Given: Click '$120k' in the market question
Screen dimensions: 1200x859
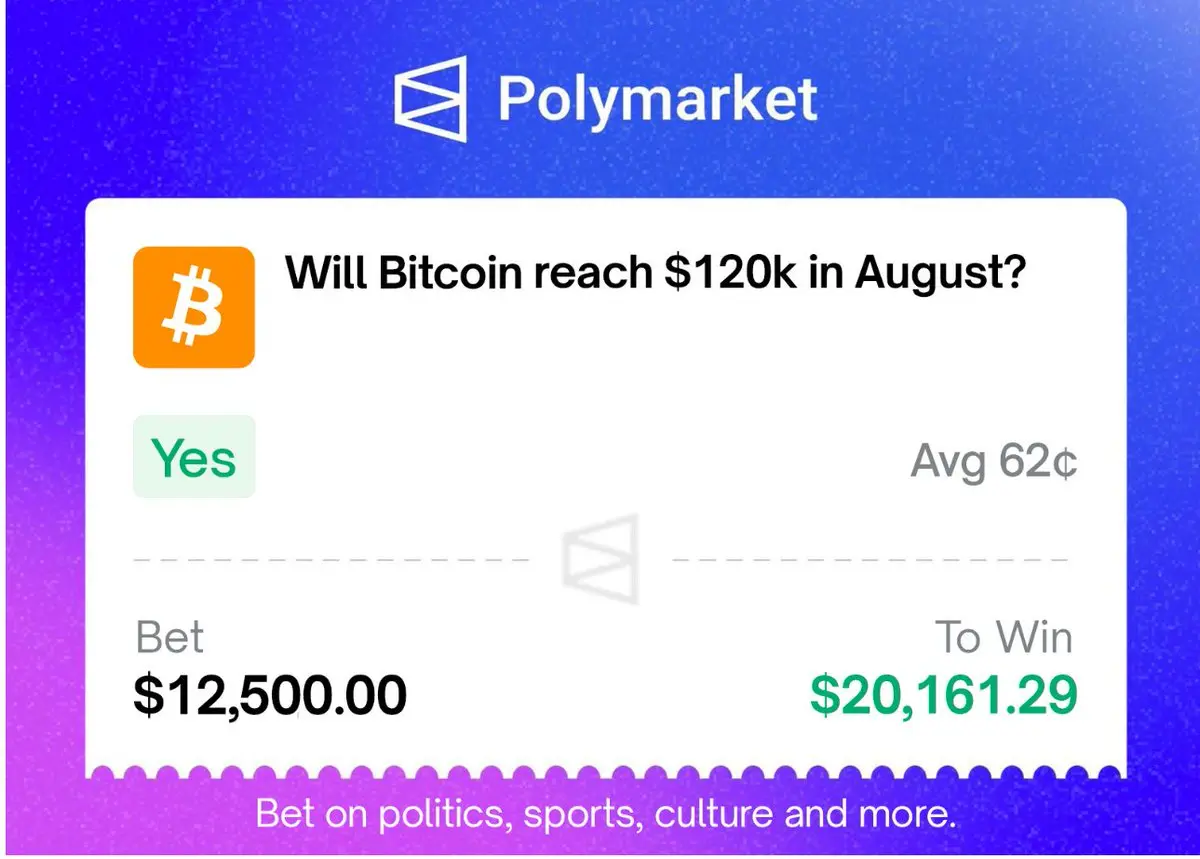Looking at the screenshot, I should click(x=732, y=272).
